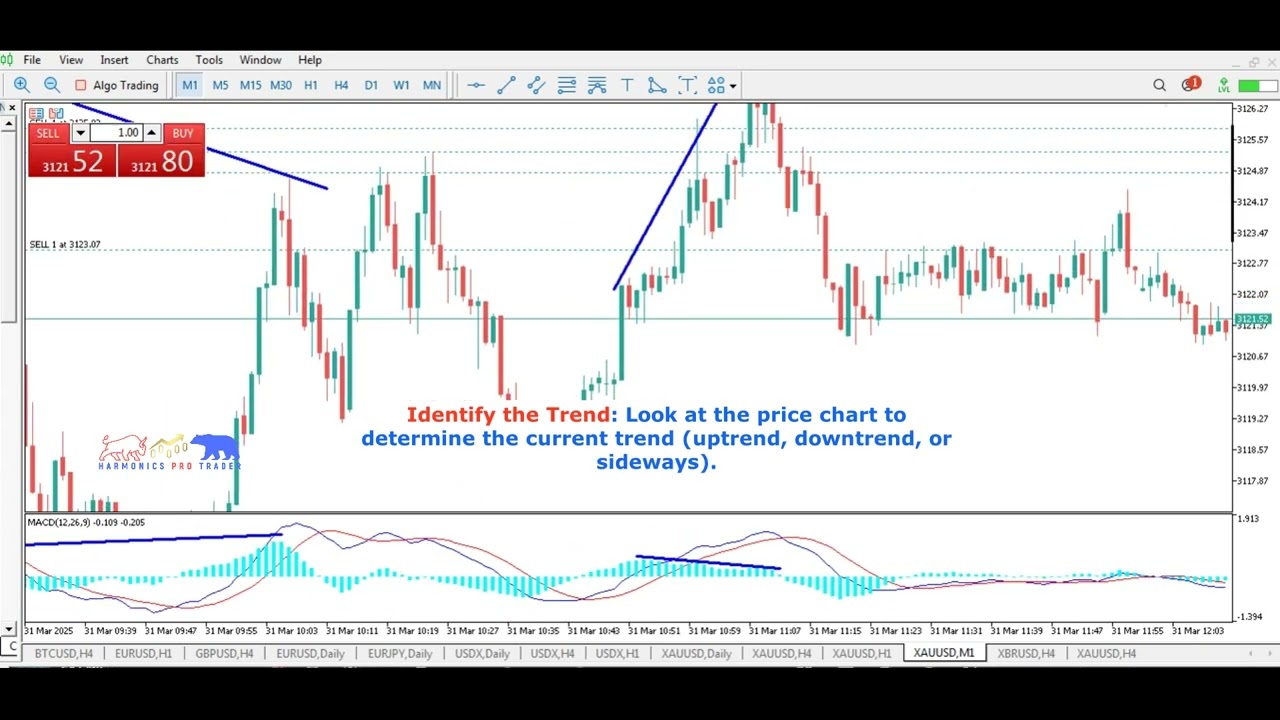Open the USDX,Daily chart tab
This screenshot has height=720, width=1280.
tap(482, 653)
